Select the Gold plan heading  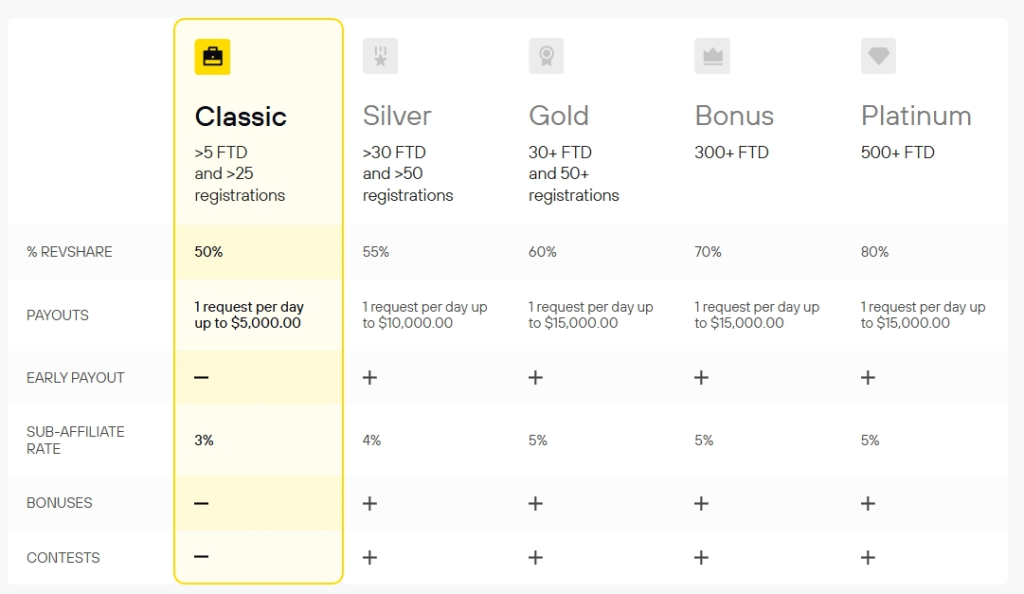coord(558,116)
